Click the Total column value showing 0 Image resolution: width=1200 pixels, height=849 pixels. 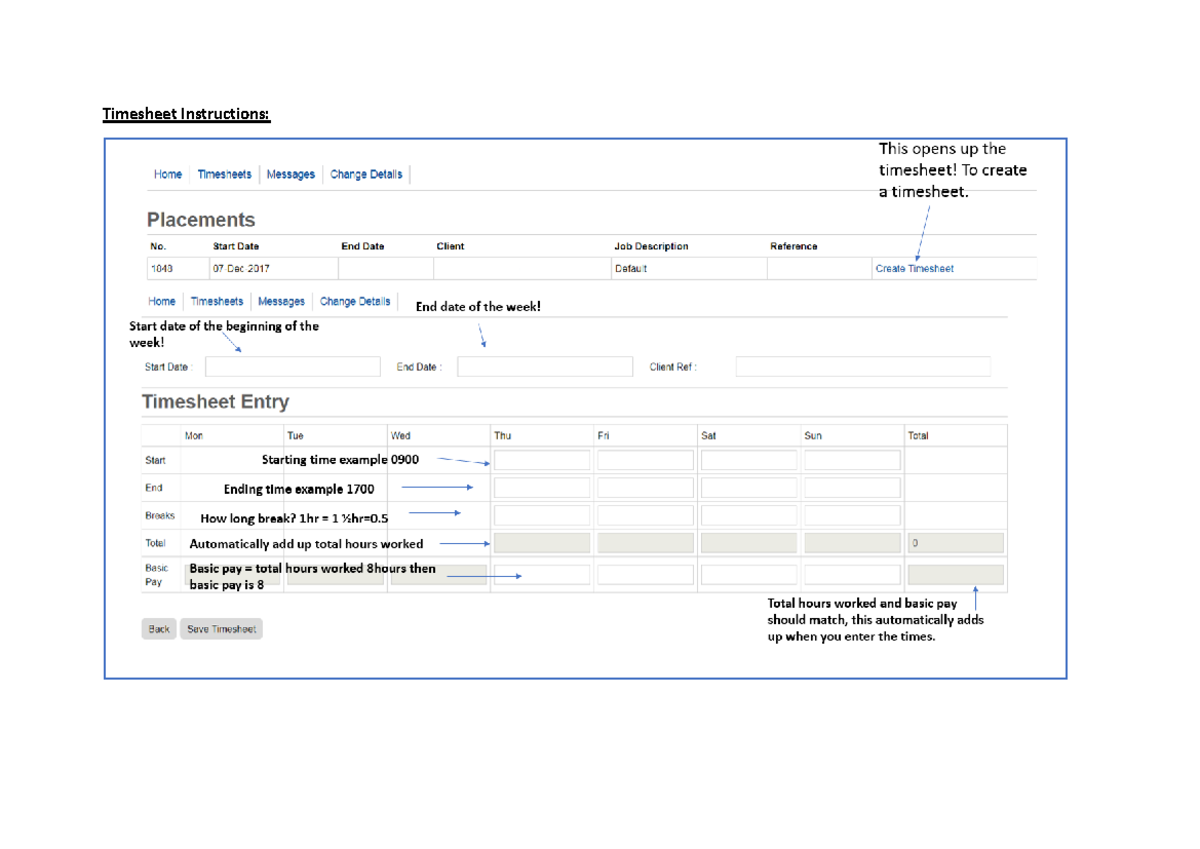point(955,541)
